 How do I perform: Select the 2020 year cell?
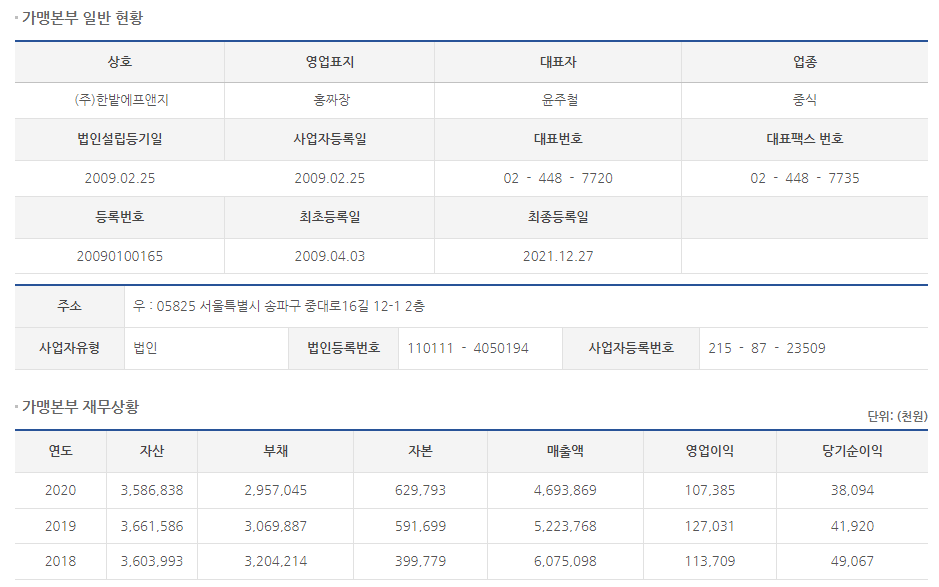point(60,490)
